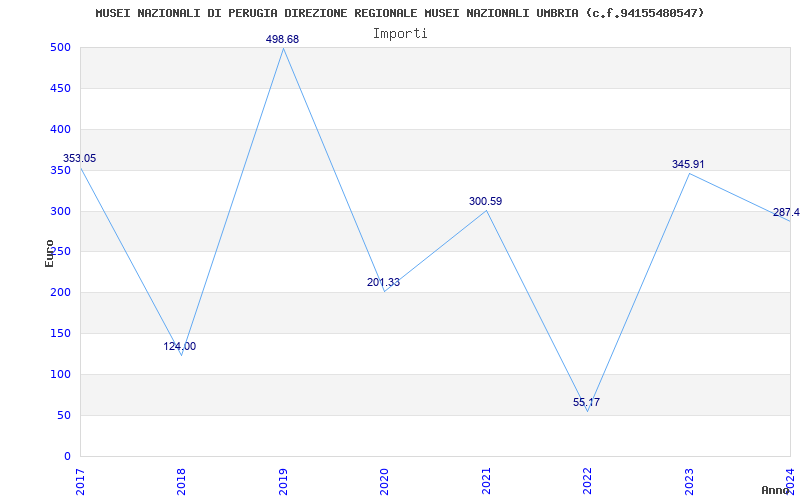Click the 300.59 data label
Screen dimensions: 800x500
point(485,202)
